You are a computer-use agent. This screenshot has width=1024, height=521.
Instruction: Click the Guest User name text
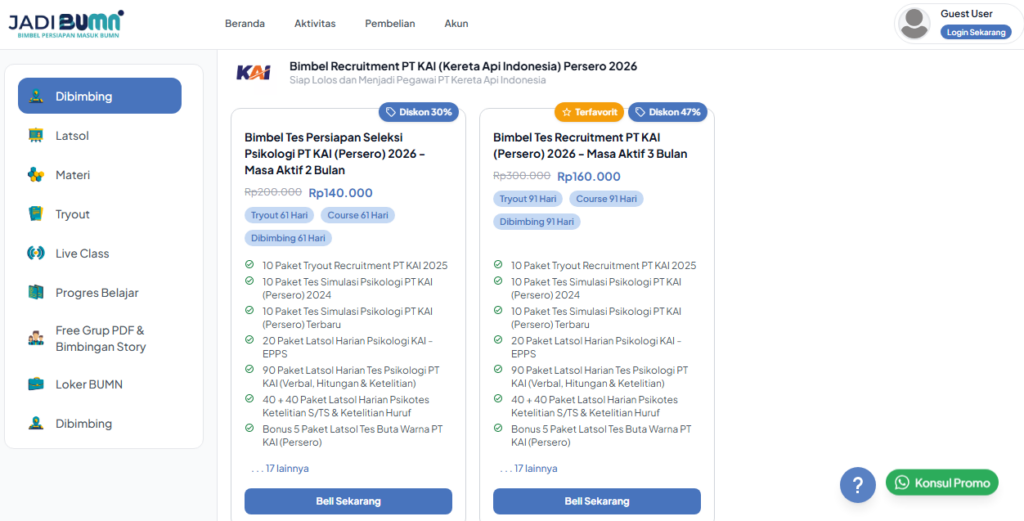click(x=967, y=14)
